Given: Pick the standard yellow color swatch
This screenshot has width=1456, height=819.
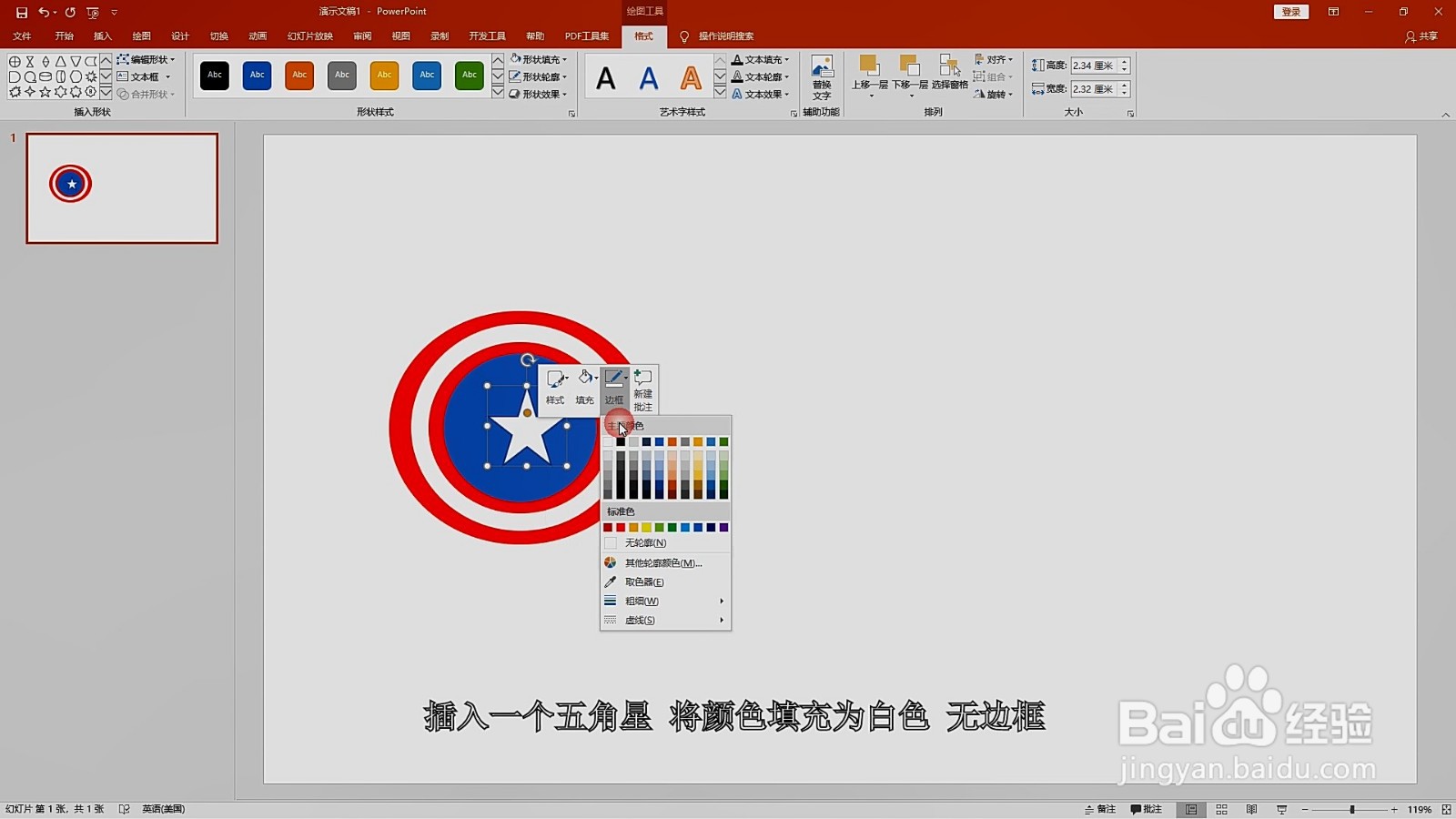Looking at the screenshot, I should point(646,528).
